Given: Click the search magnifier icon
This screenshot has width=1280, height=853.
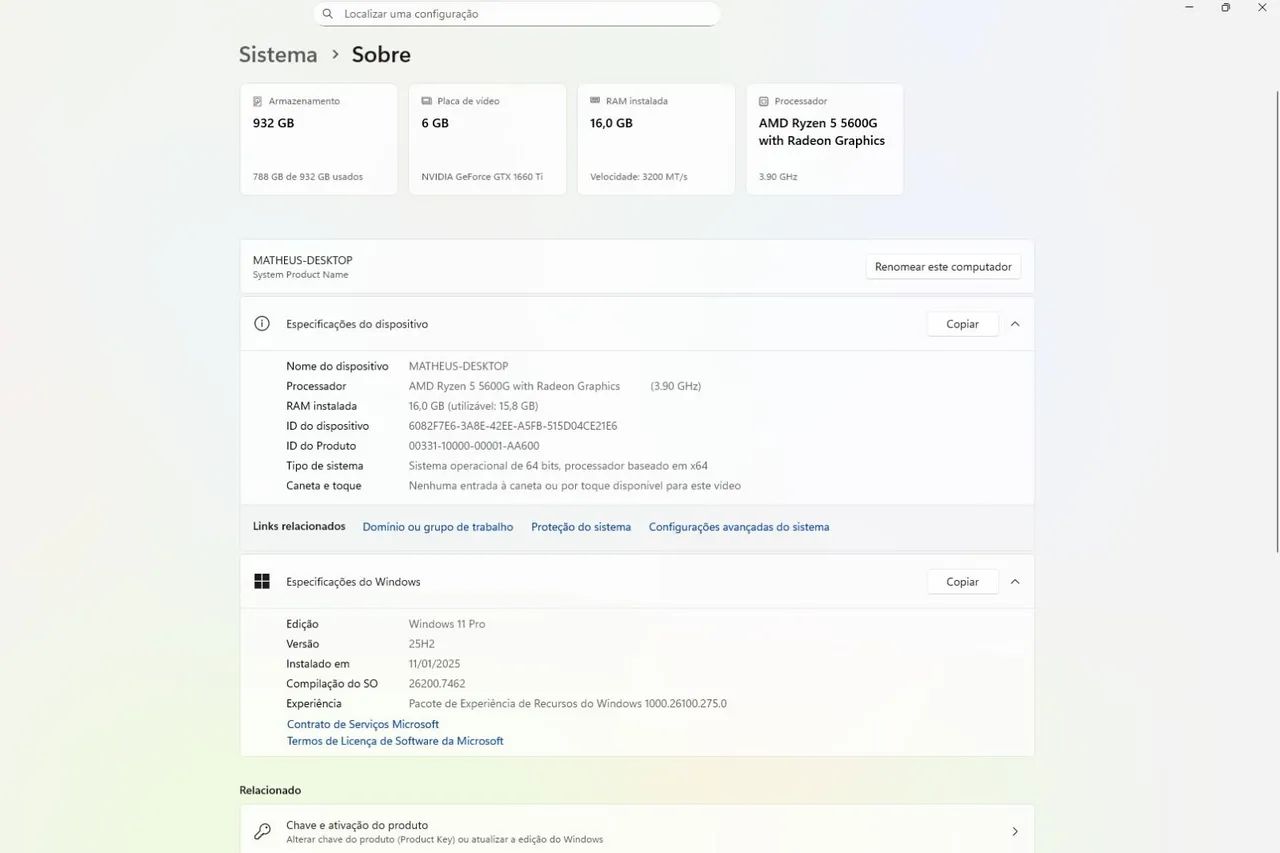Looking at the screenshot, I should (328, 14).
